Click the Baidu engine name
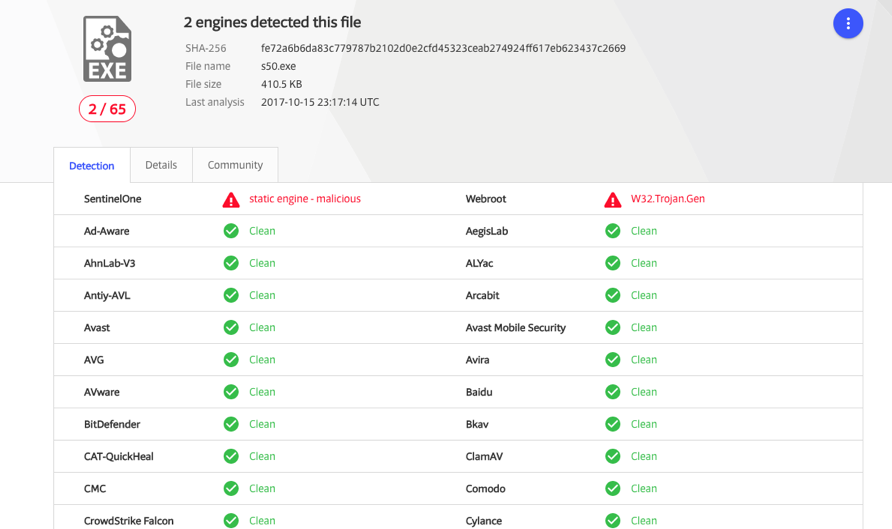The width and height of the screenshot is (892, 529). [x=479, y=392]
